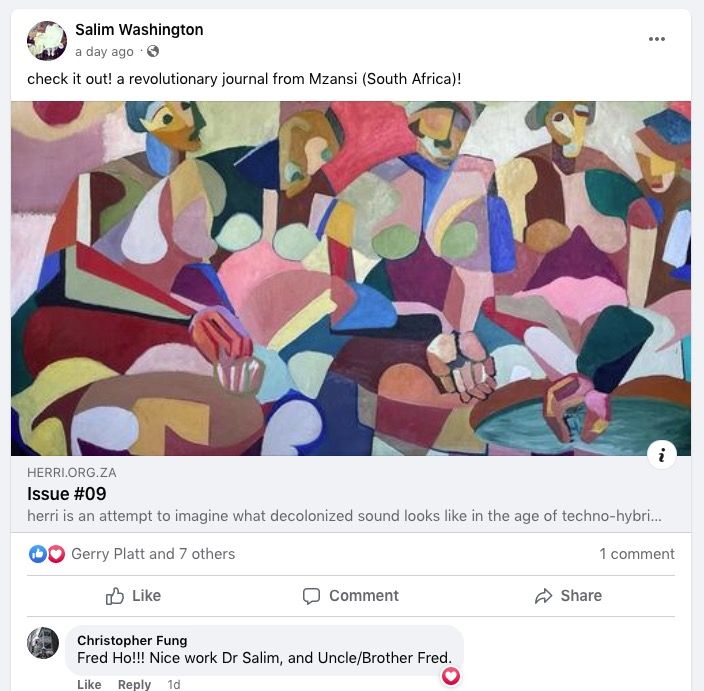Like the post with the Like button
The width and height of the screenshot is (704, 691).
(133, 596)
